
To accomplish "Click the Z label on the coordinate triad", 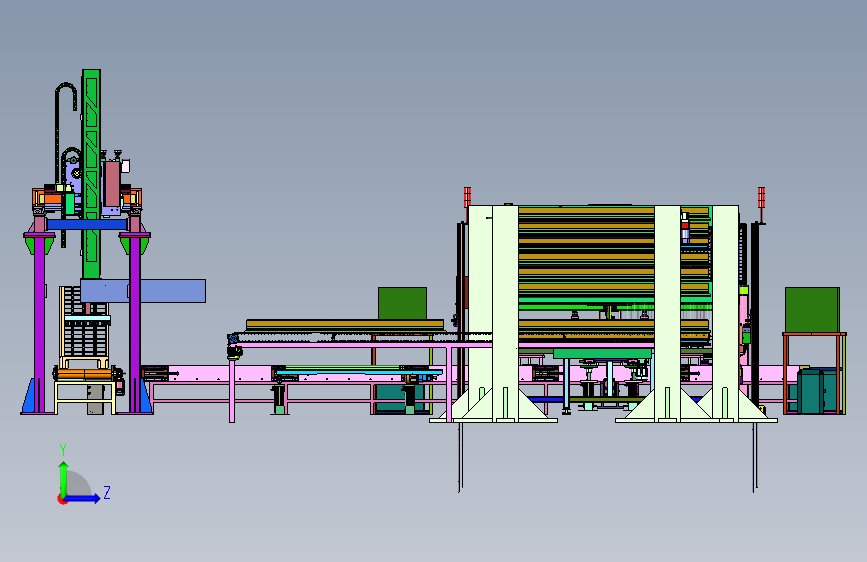I will click(x=107, y=492).
